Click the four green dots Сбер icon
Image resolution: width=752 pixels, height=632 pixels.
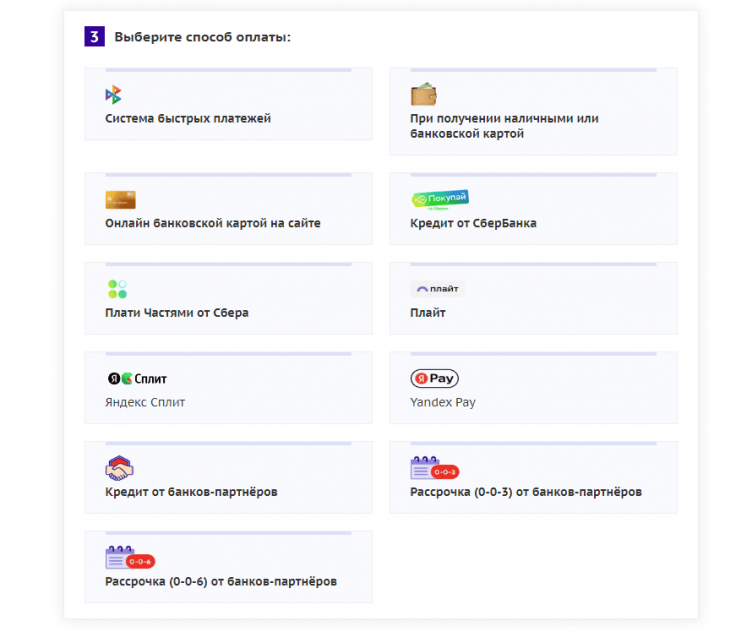[x=117, y=289]
